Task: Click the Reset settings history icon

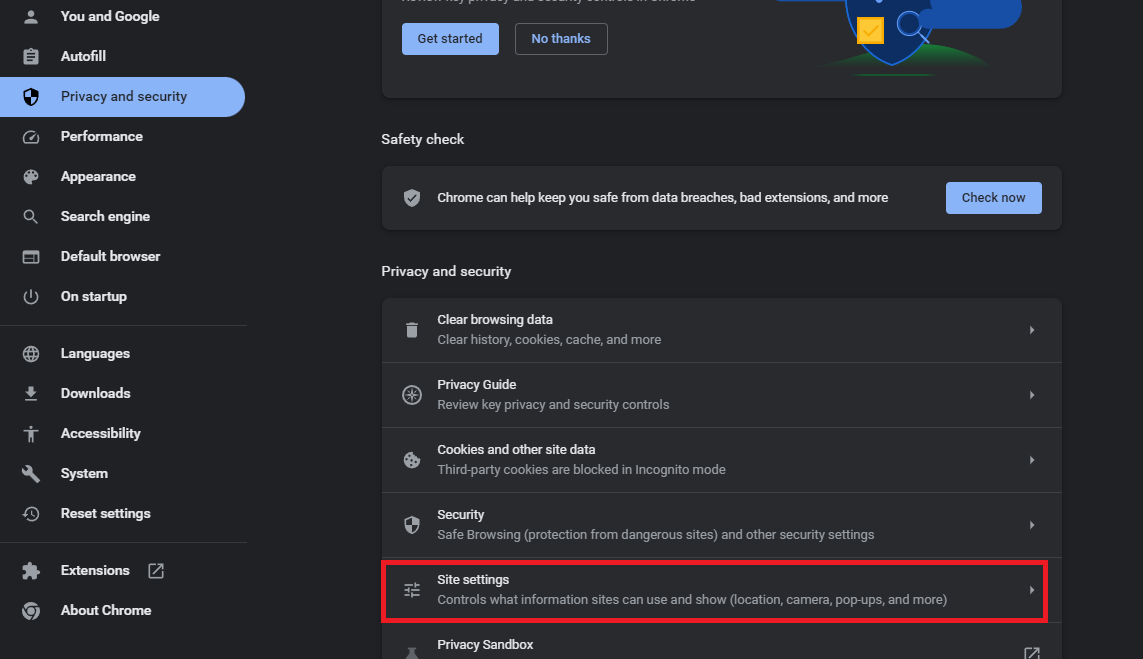Action: pos(31,514)
